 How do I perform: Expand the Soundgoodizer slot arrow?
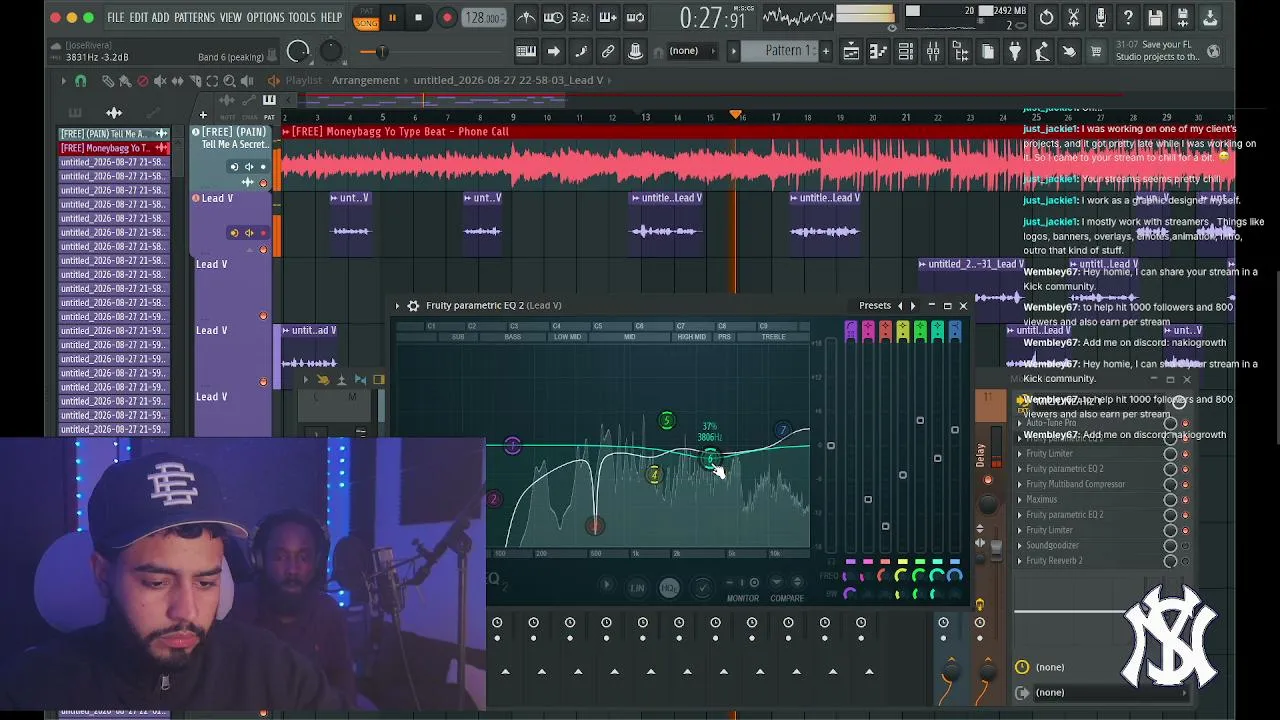(1020, 546)
